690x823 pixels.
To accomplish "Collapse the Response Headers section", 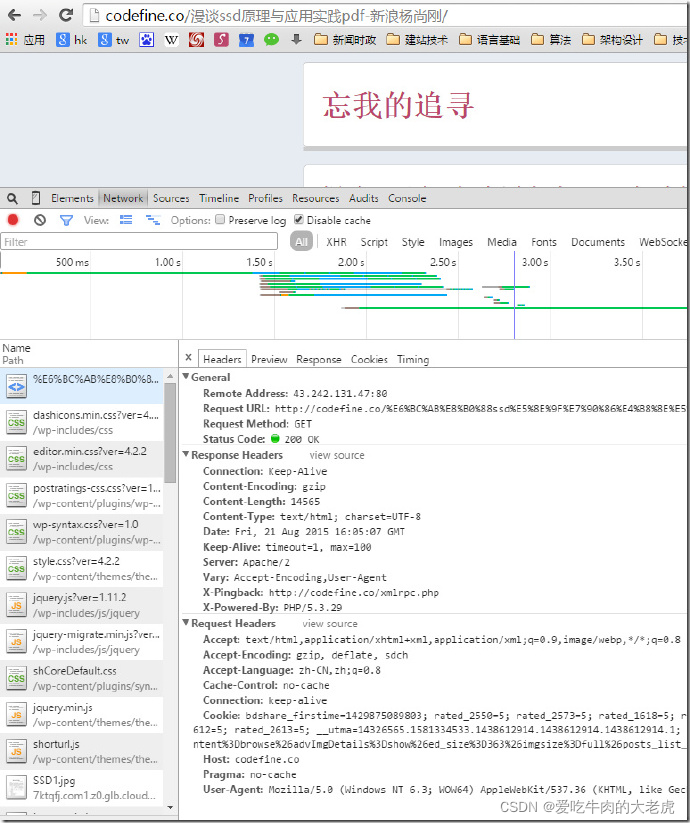I will coord(186,455).
